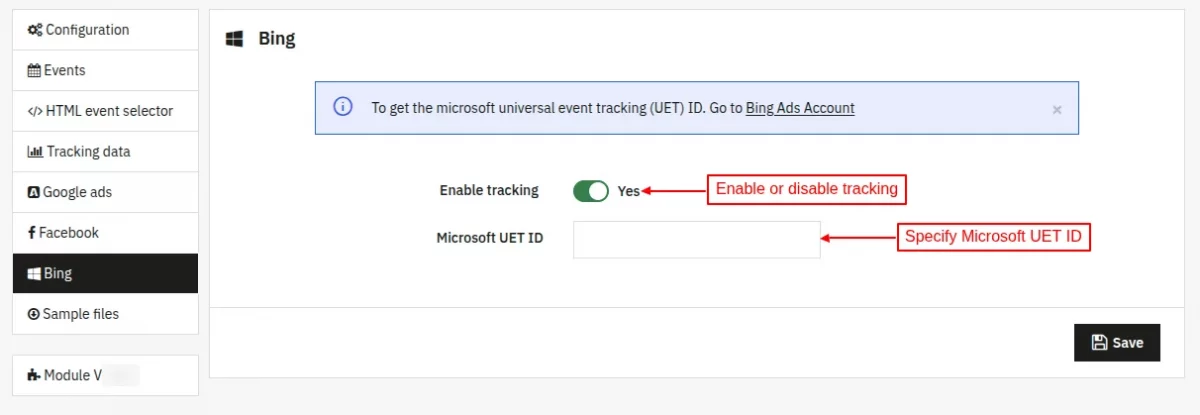Click the Configuration gears icon
Viewport: 1200px width, 415px height.
(x=35, y=30)
